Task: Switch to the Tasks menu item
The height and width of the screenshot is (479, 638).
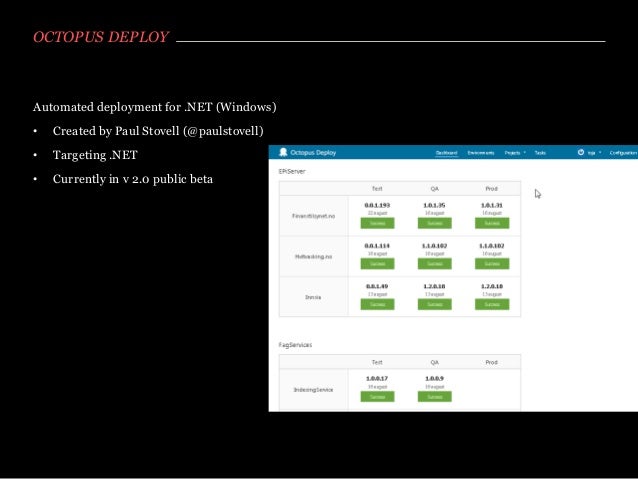Action: click(540, 153)
